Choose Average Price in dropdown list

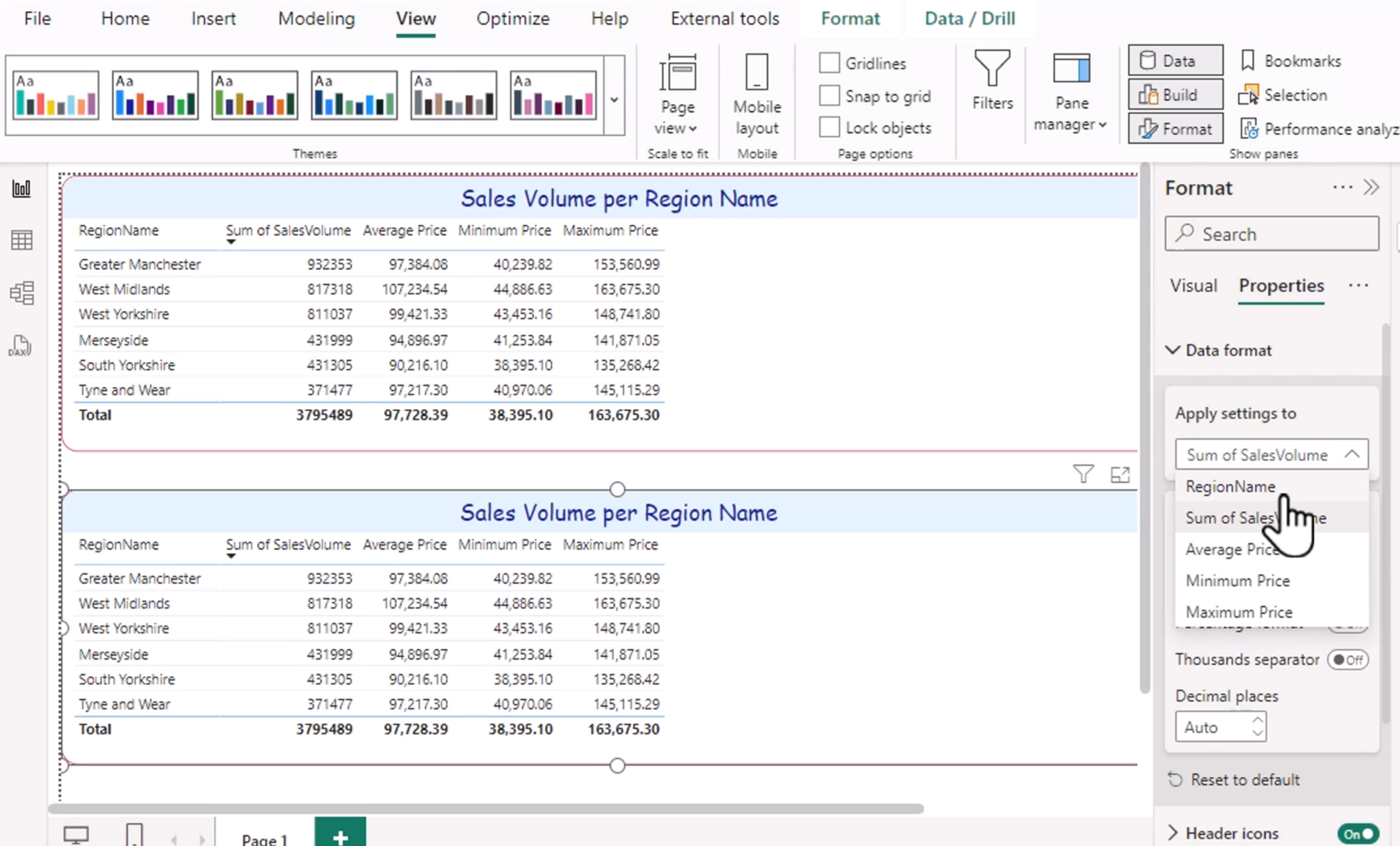click(1271, 549)
